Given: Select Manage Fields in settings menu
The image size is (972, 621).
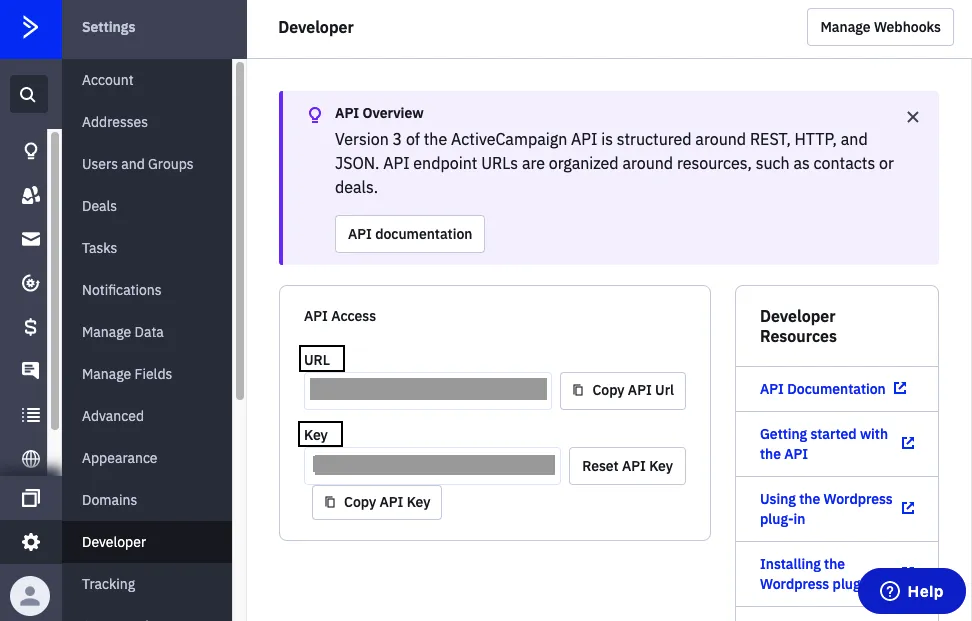Looking at the screenshot, I should [x=127, y=374].
